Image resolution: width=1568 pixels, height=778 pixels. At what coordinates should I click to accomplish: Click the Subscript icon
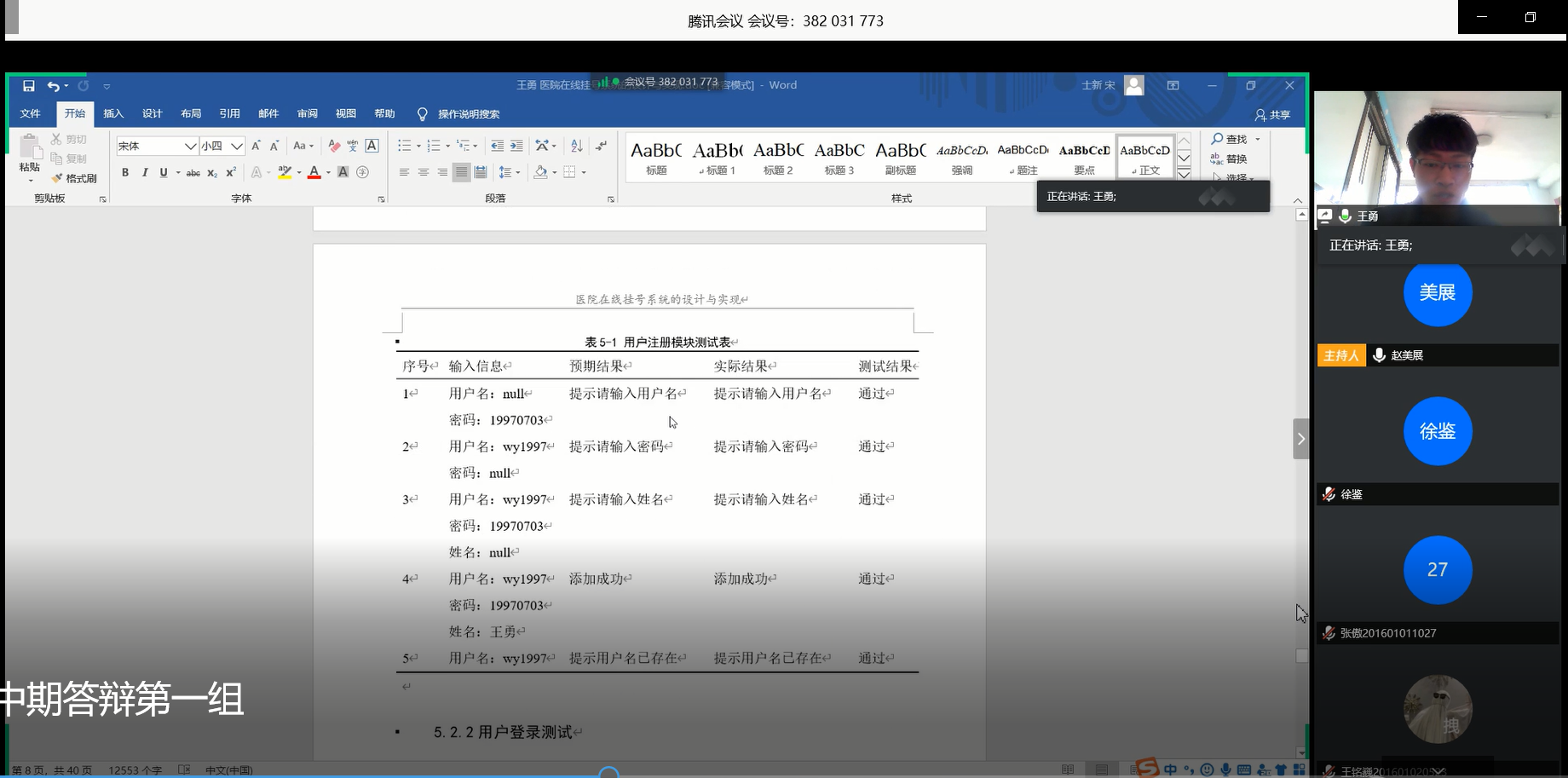212,173
